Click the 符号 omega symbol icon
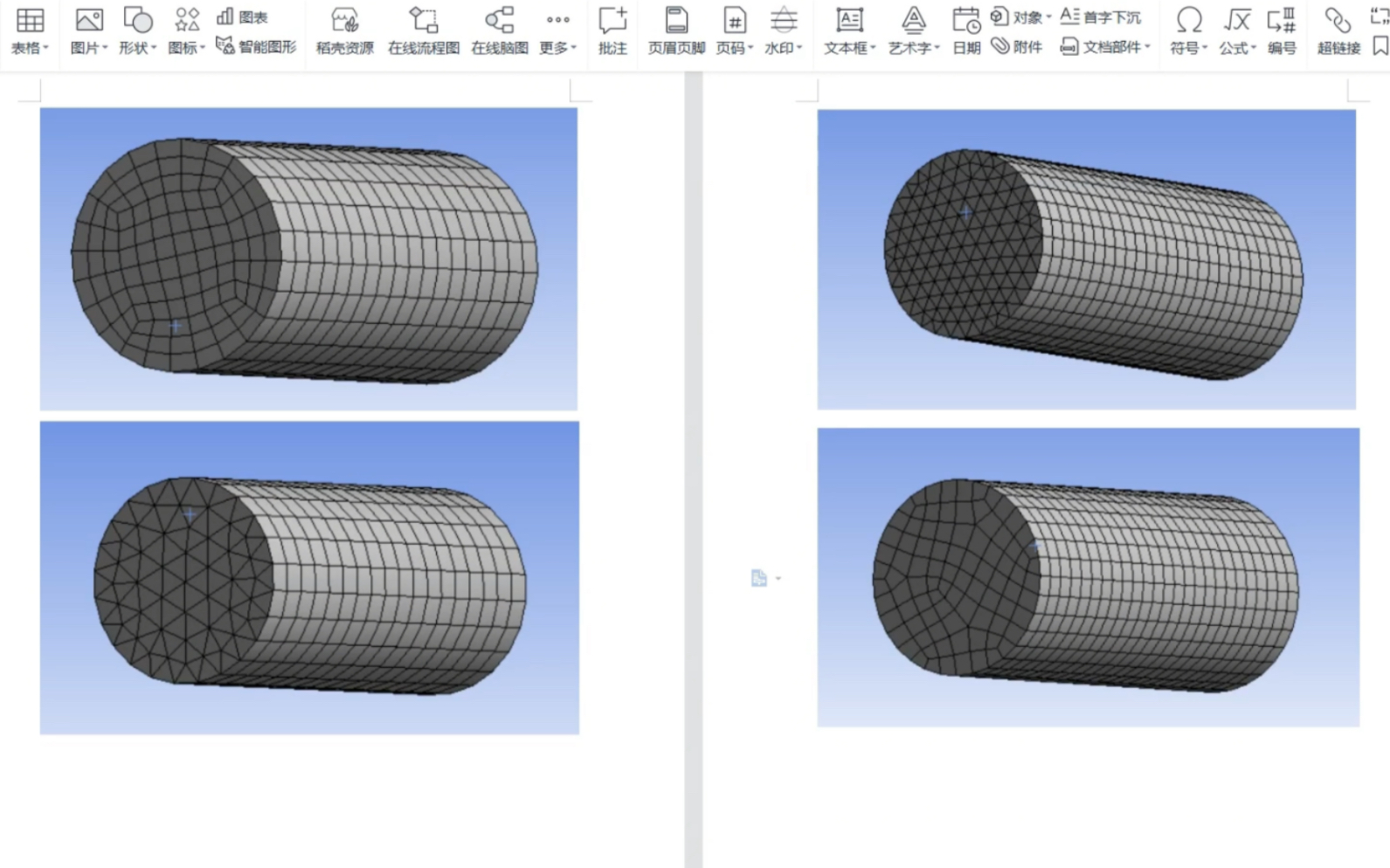The width and height of the screenshot is (1390, 868). [1189, 19]
